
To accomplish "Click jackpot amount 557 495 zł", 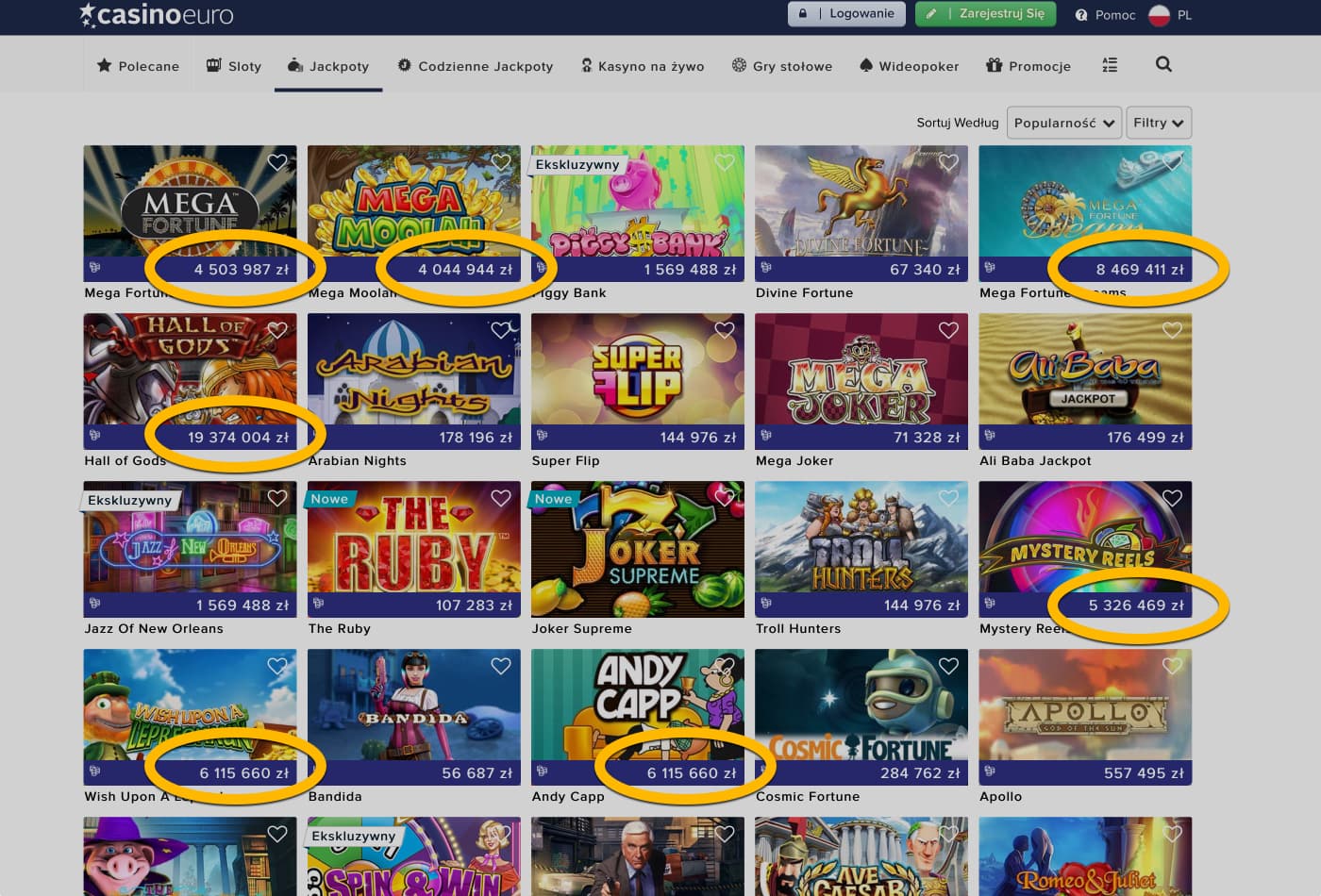I will point(1144,773).
